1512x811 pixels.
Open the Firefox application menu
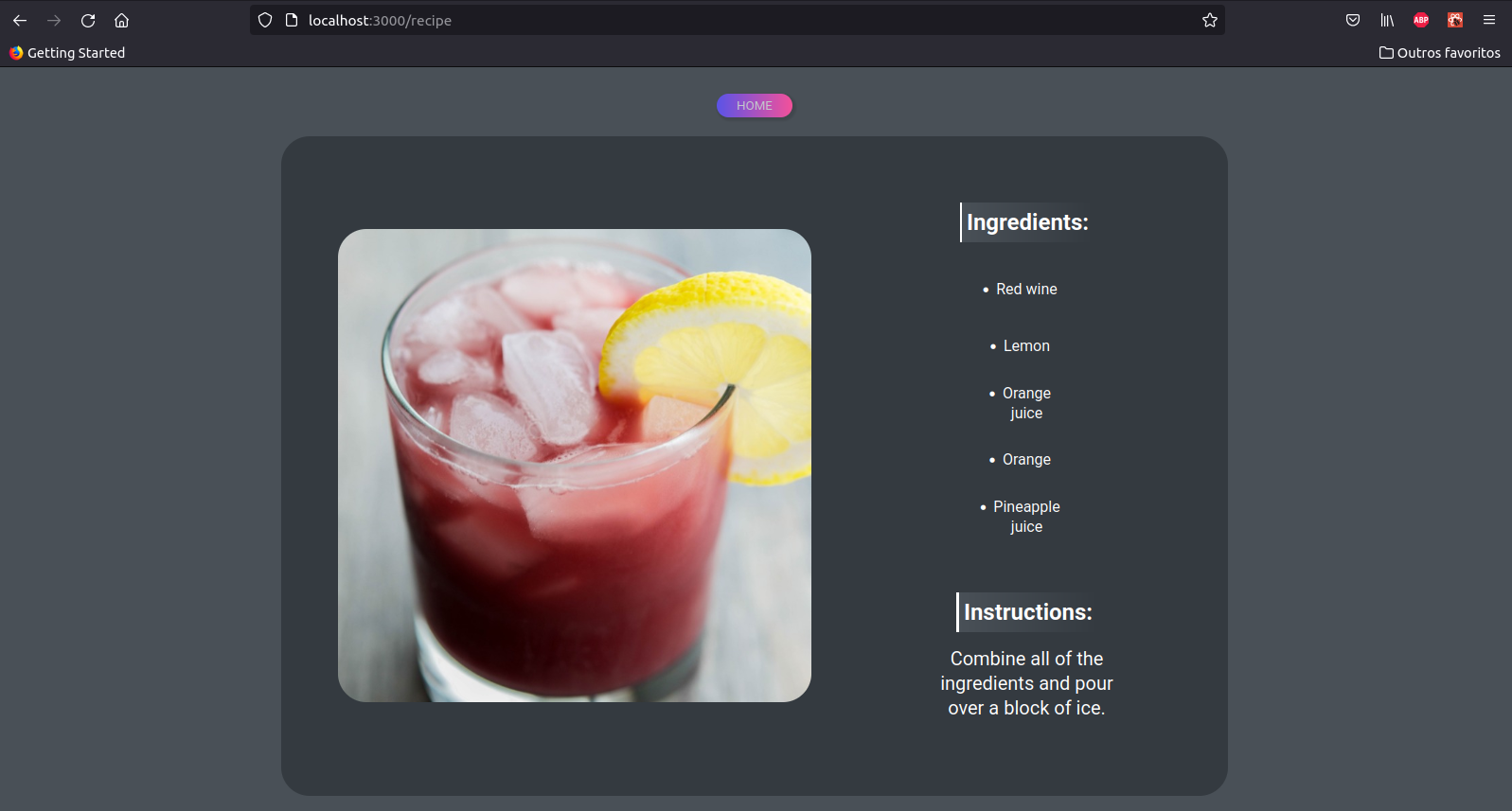point(1489,20)
